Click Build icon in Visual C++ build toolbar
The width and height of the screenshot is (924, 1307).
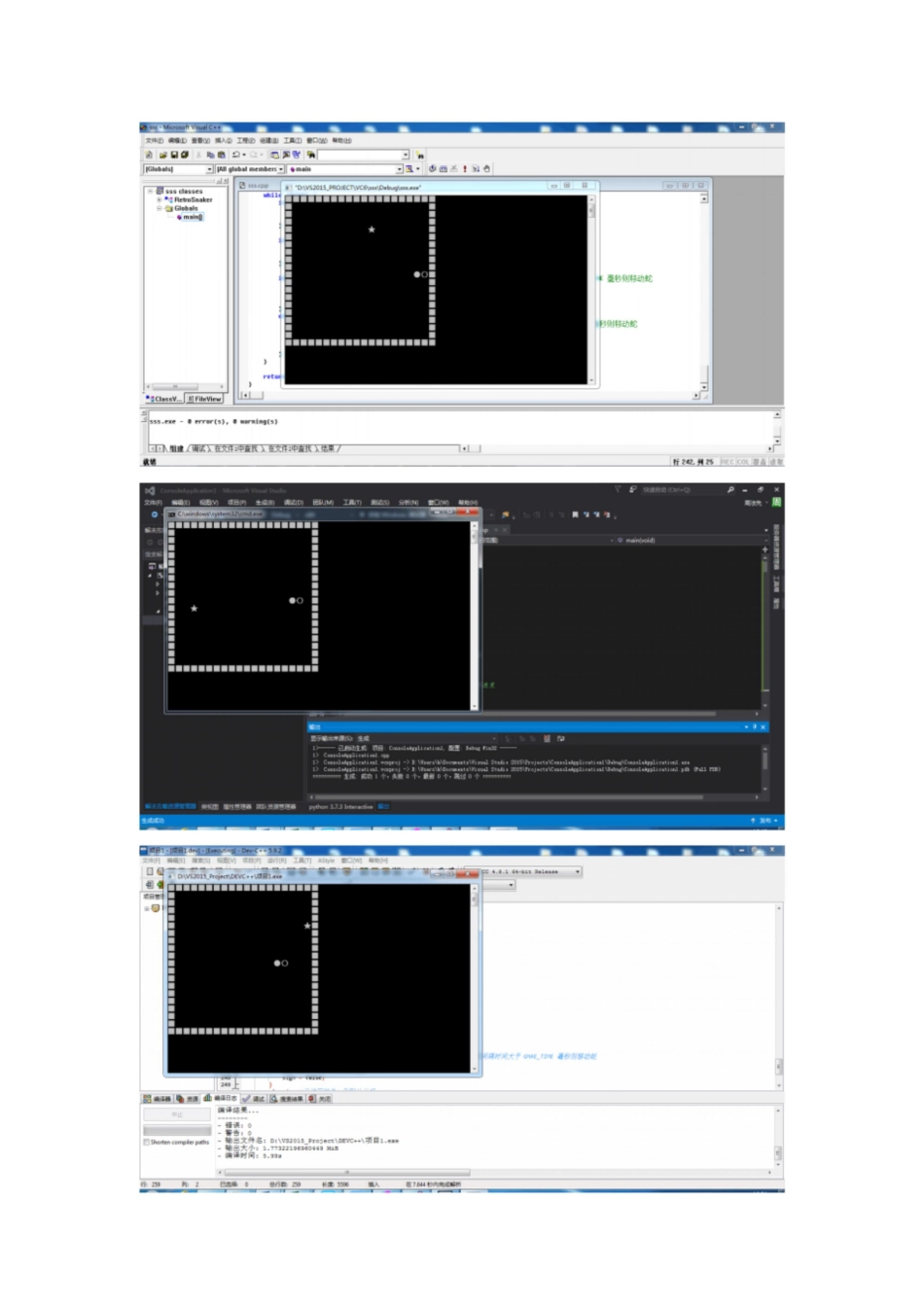[443, 168]
